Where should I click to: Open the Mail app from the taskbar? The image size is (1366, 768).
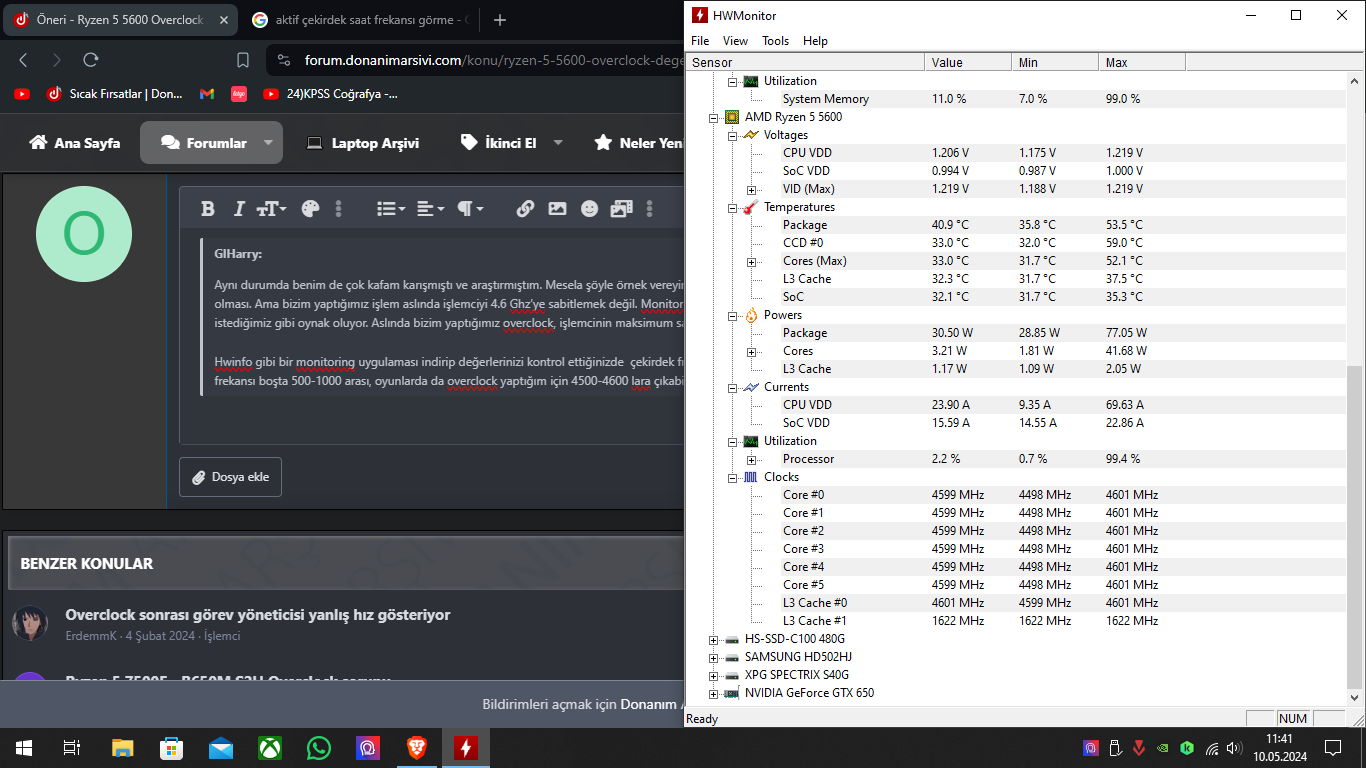point(221,747)
